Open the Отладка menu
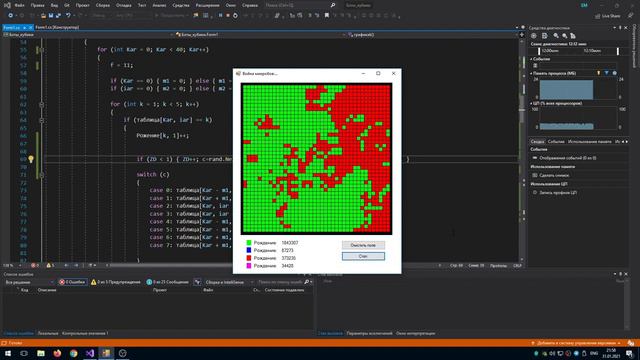640x360 pixels. coord(123,5)
